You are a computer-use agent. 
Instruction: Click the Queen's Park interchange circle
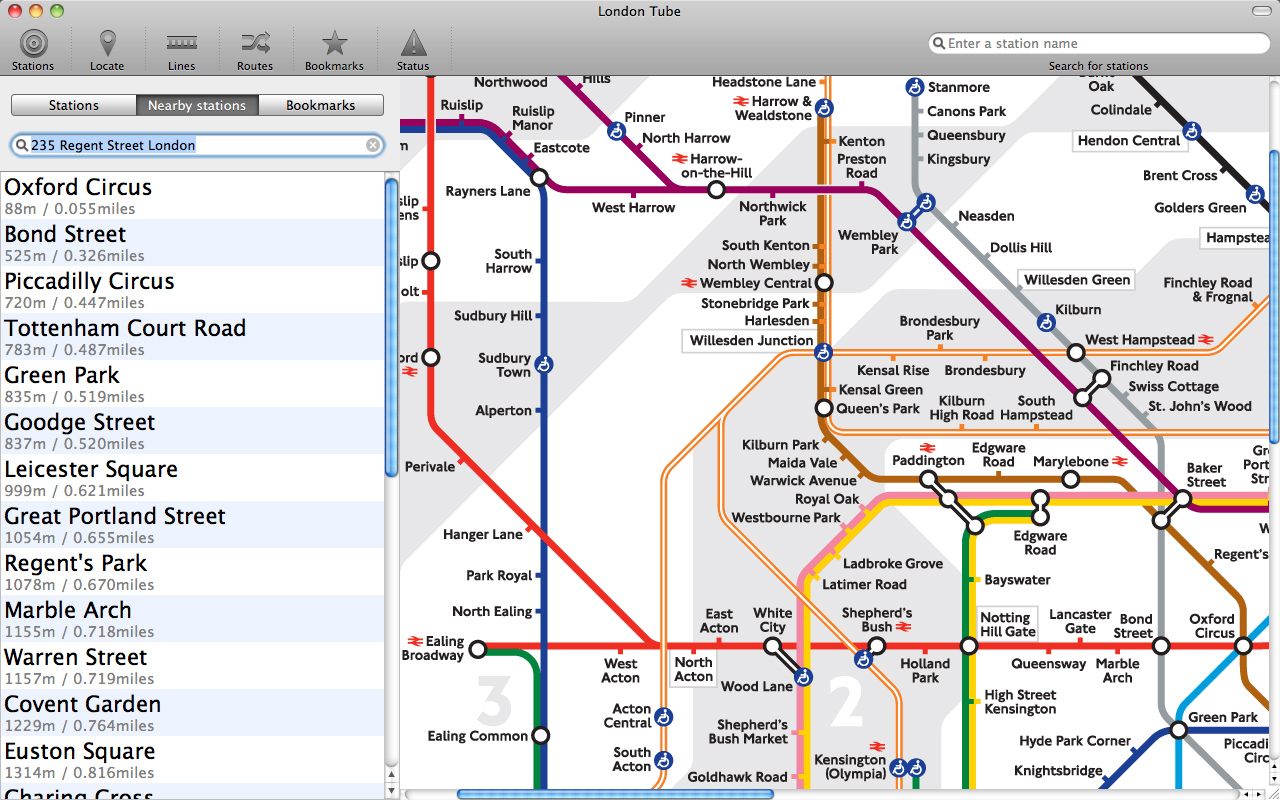tap(824, 408)
